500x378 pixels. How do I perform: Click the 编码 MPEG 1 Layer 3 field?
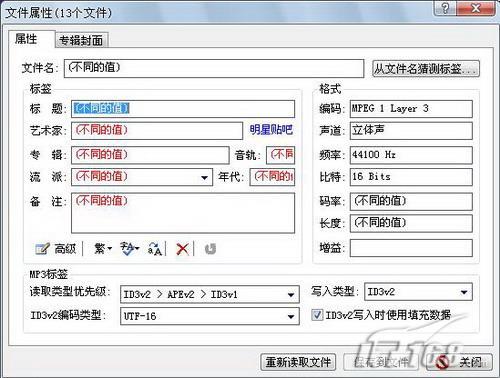[411, 109]
